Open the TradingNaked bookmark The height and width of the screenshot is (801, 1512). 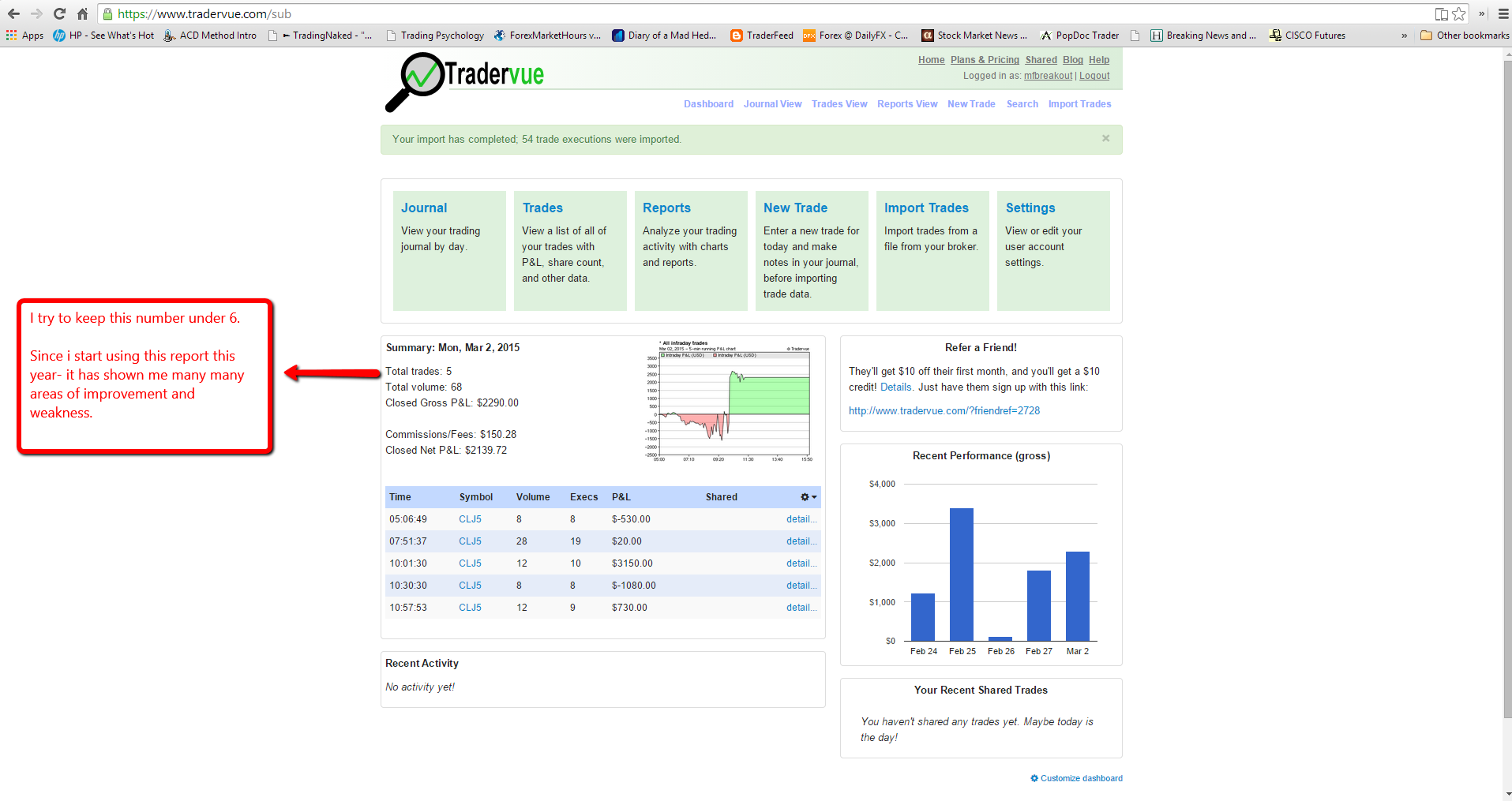pyautogui.click(x=321, y=36)
